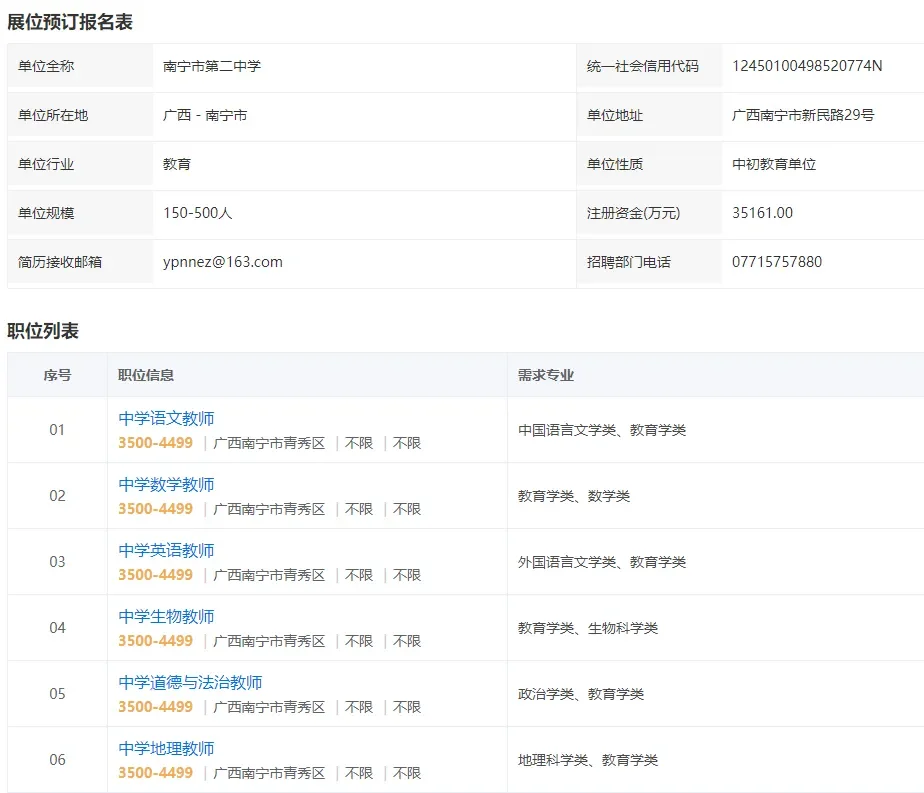Click 外国语言文学类、教育学类 major cell

(602, 562)
